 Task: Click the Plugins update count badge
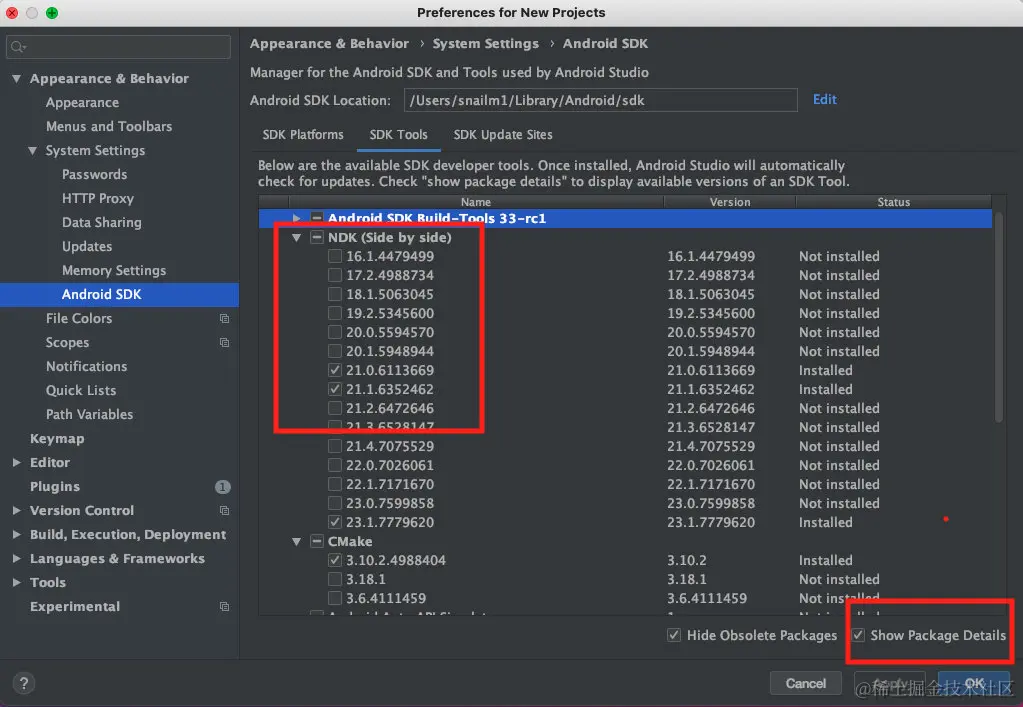coord(222,487)
